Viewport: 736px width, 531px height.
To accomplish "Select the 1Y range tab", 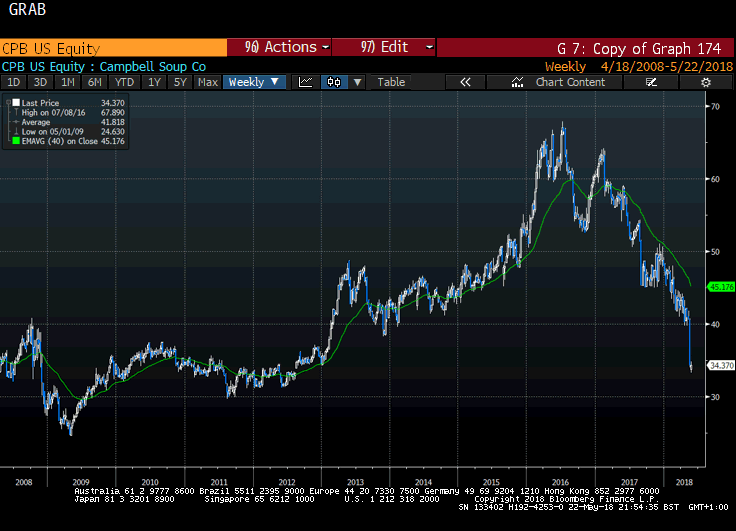I will pyautogui.click(x=154, y=82).
